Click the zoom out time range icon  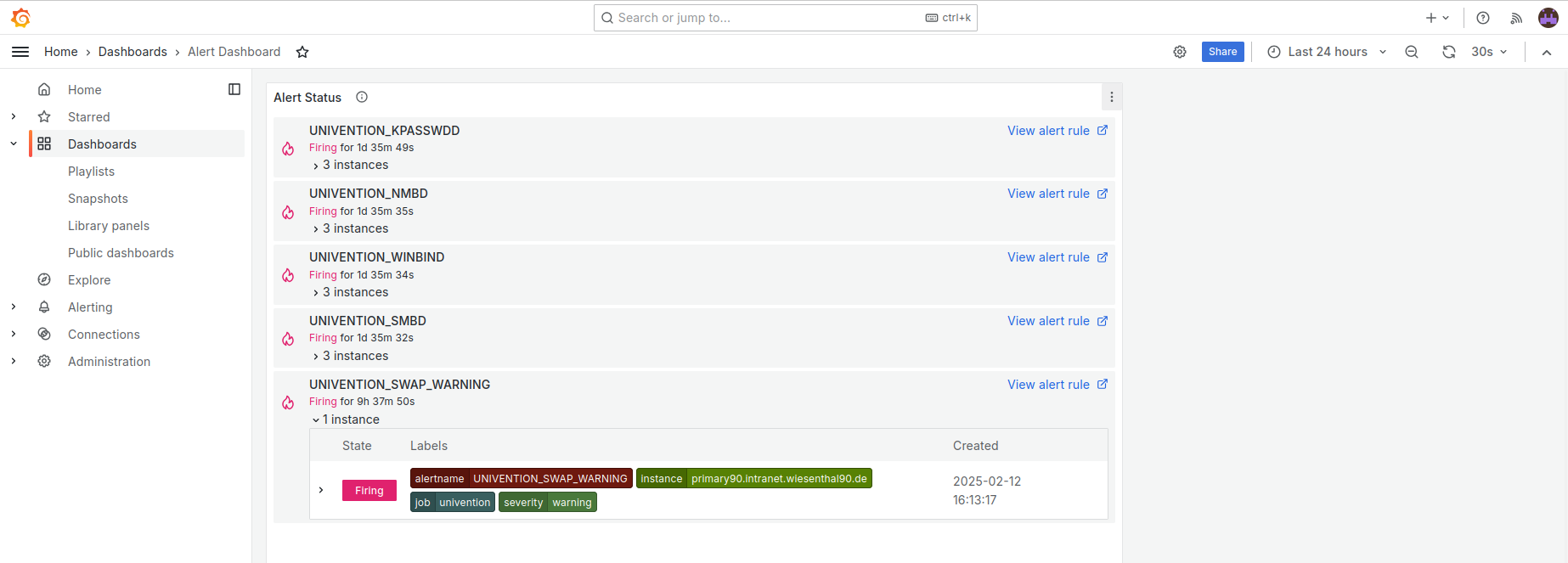tap(1412, 52)
